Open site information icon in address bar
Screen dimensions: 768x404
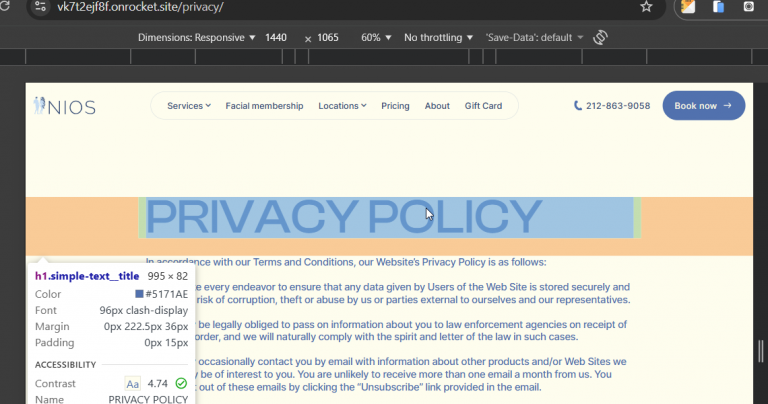click(40, 7)
